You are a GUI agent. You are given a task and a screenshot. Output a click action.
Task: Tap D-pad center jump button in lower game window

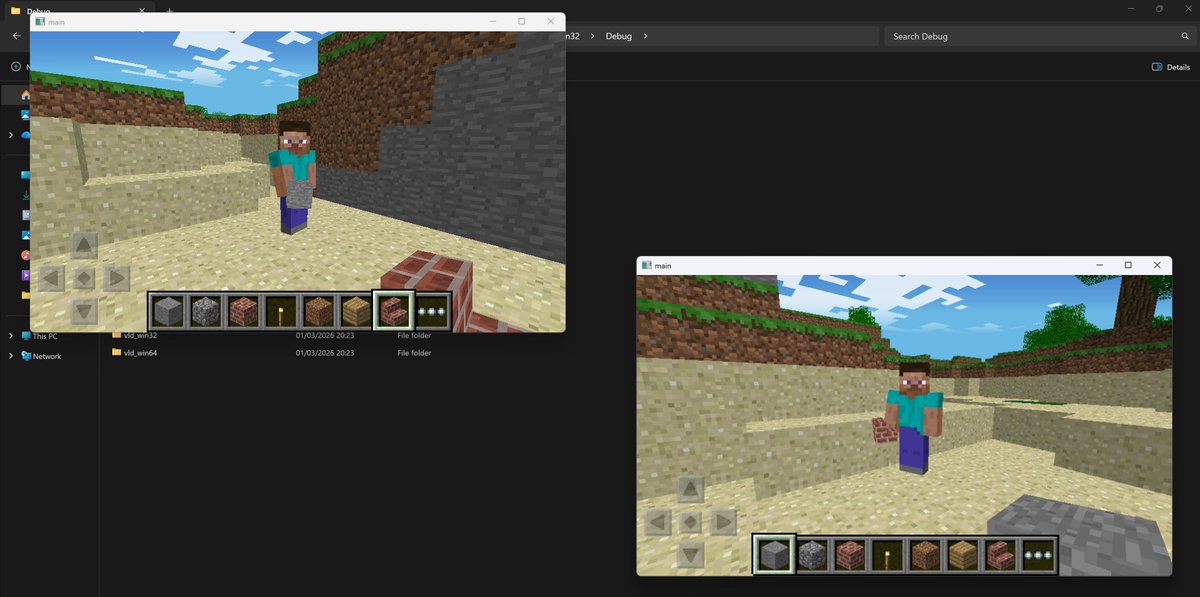[691, 522]
